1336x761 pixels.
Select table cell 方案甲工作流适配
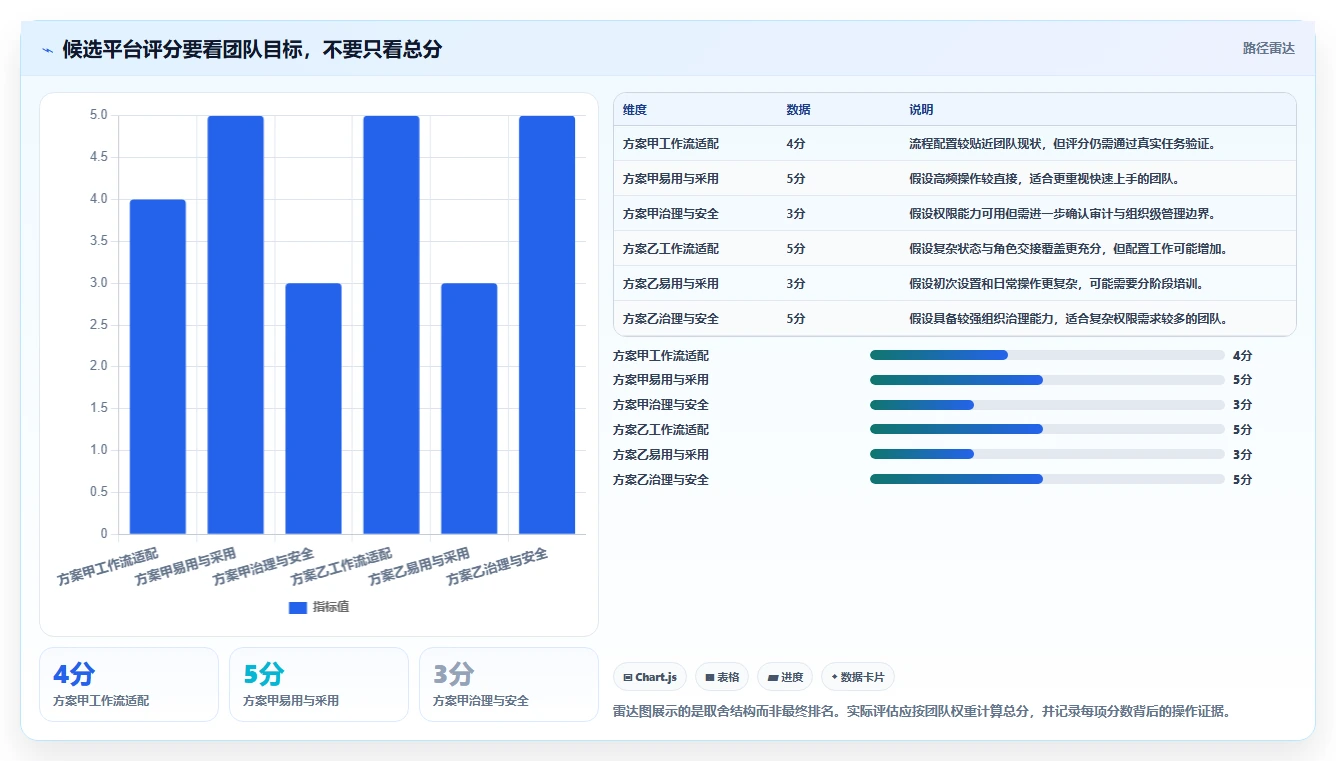(671, 144)
